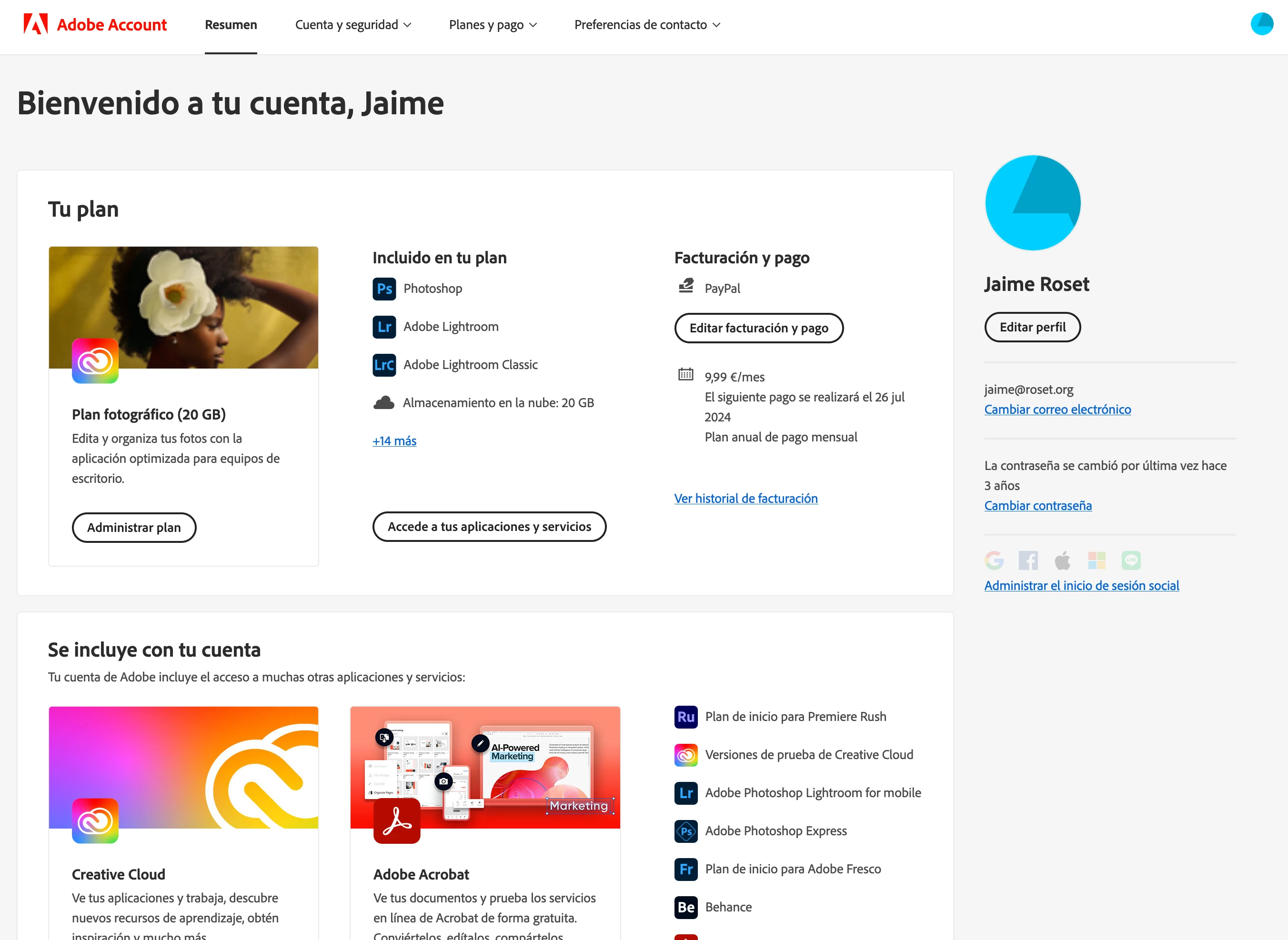The width and height of the screenshot is (1288, 940).
Task: Click the Adobe Account logo
Action: pyautogui.click(x=95, y=24)
